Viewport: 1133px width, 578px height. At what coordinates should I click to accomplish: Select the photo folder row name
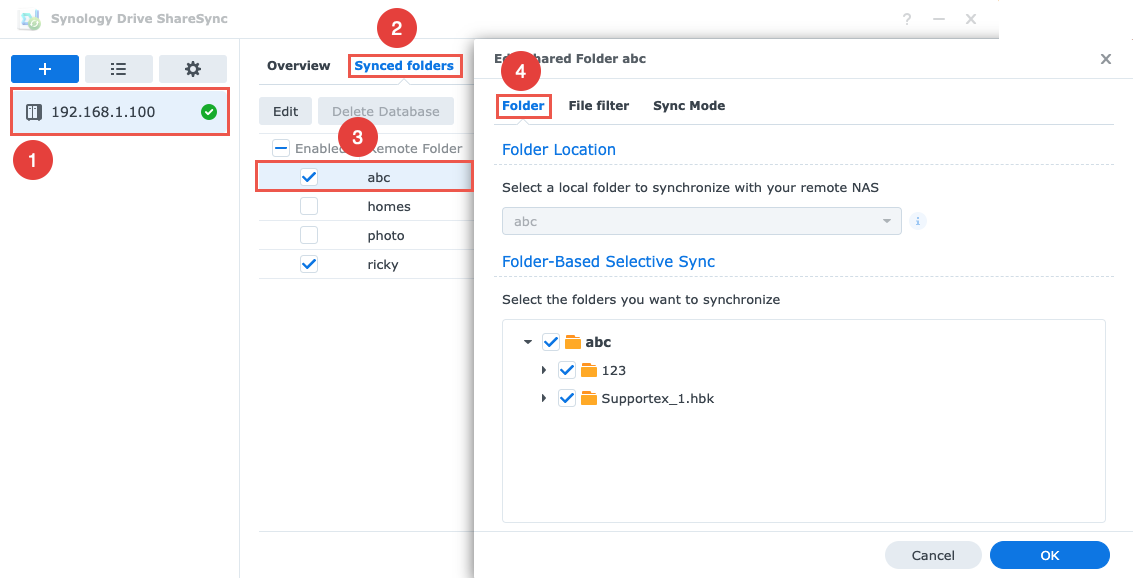point(386,235)
